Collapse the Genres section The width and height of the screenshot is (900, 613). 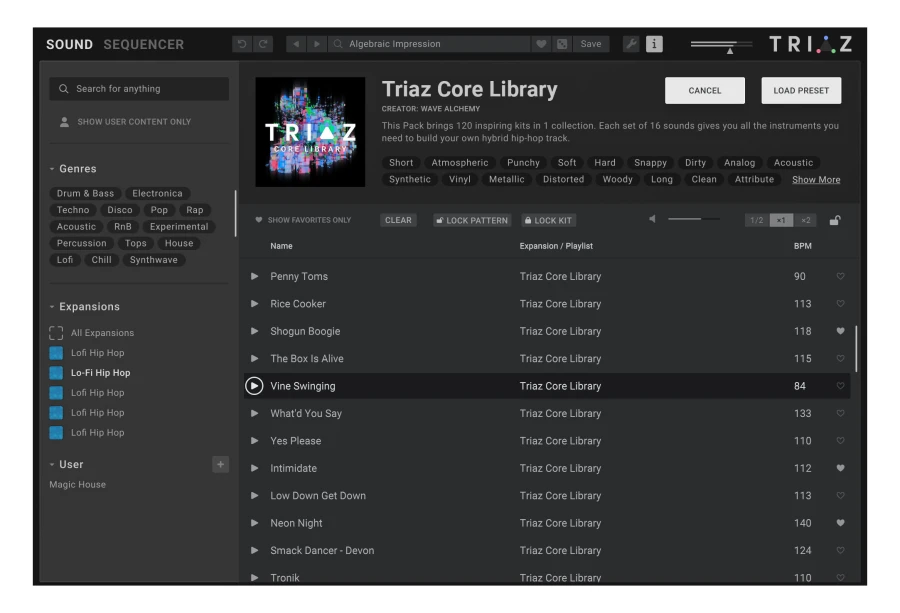[x=52, y=169]
